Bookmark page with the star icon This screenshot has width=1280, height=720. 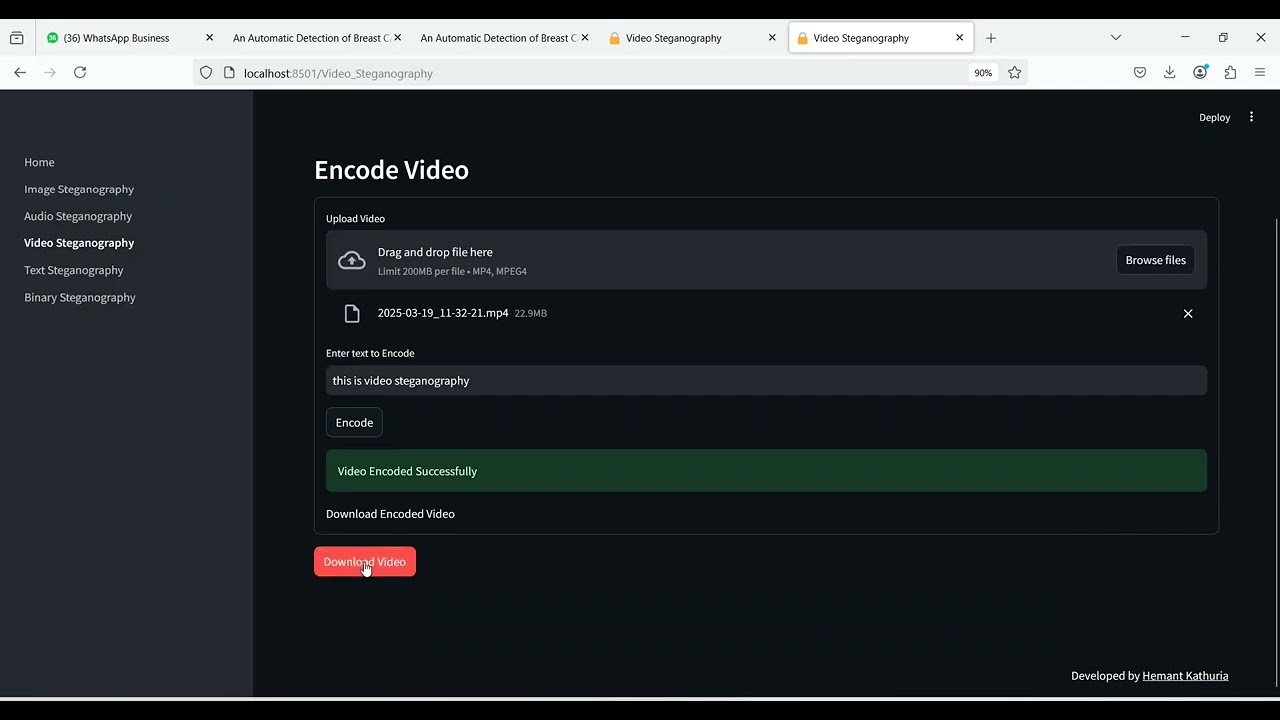click(1015, 73)
